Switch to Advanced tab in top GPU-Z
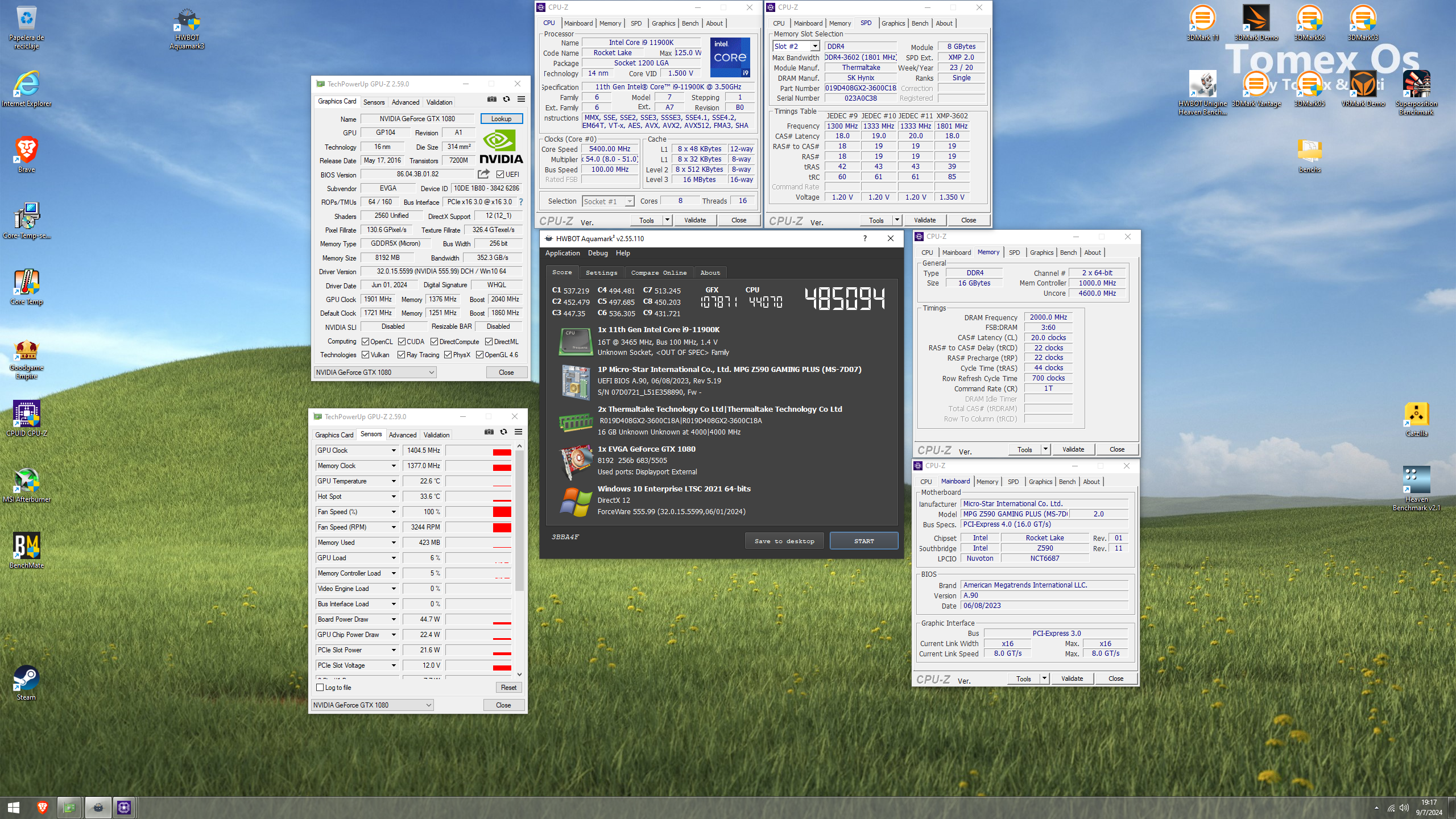This screenshot has width=1456, height=819. click(x=406, y=102)
